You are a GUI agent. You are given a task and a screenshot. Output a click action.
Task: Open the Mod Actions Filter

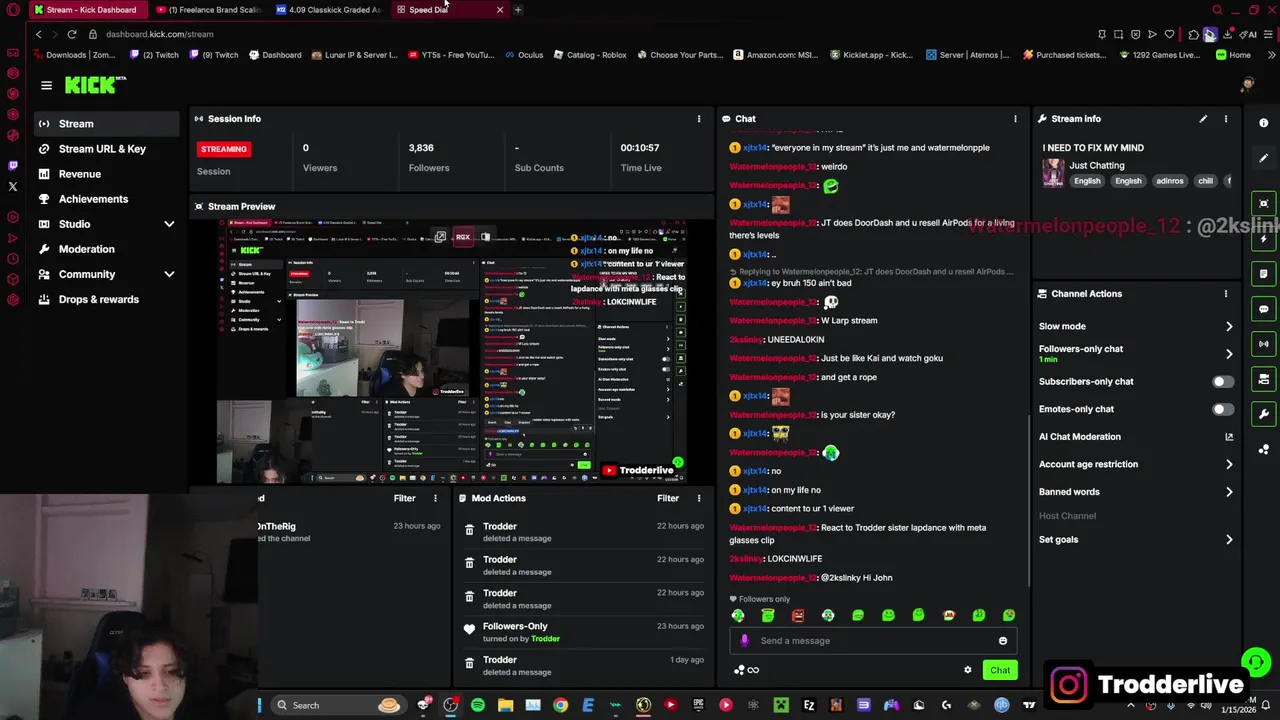click(x=668, y=498)
